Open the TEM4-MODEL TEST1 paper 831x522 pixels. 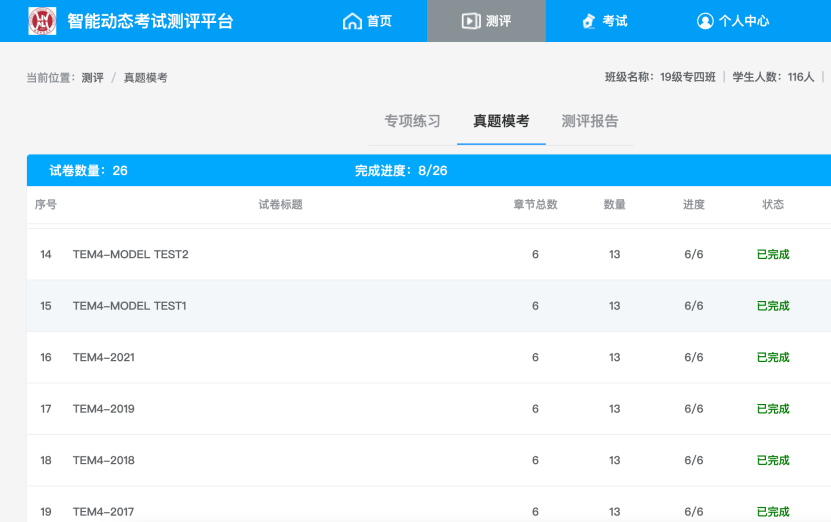[129, 306]
